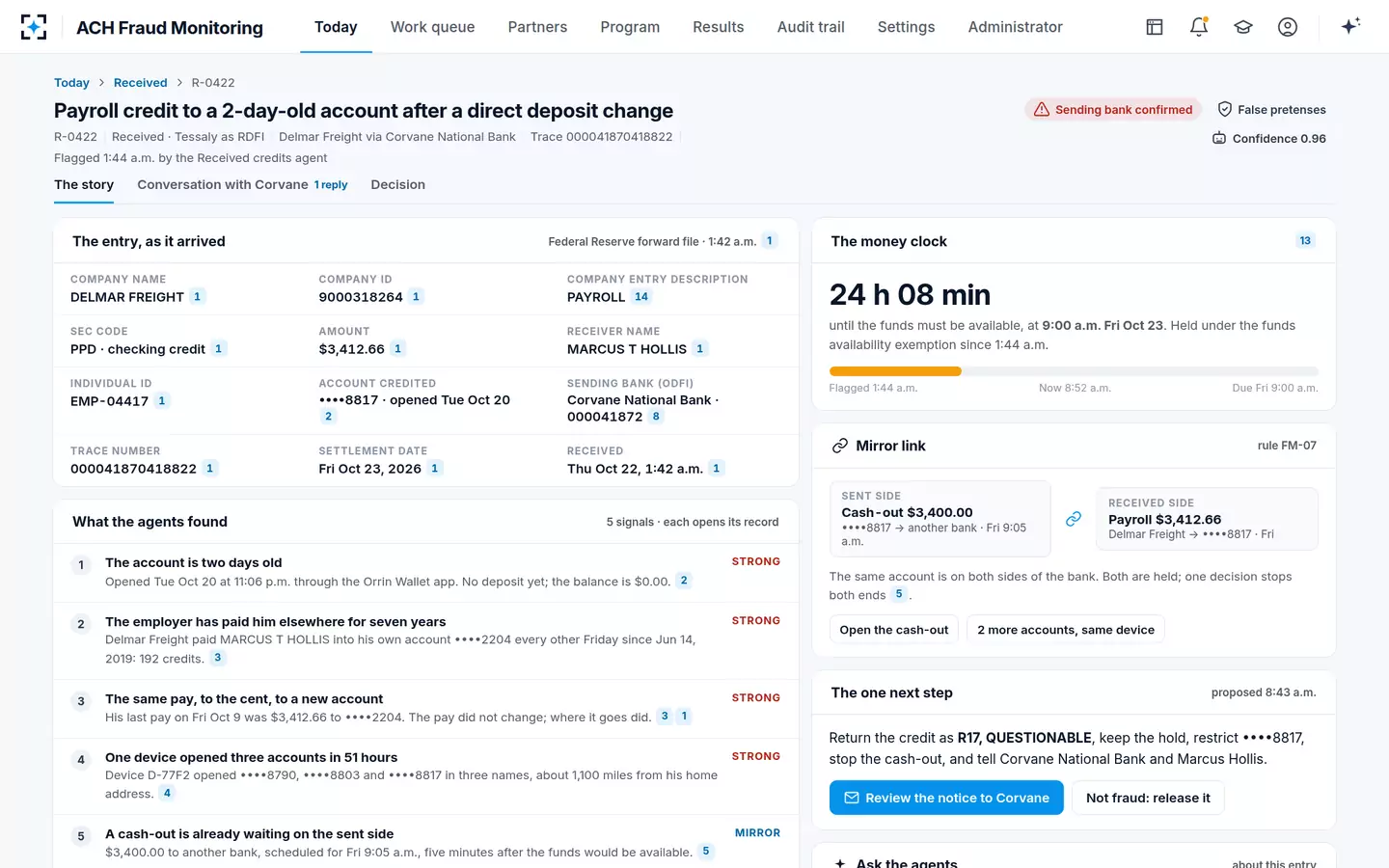Screen dimensions: 1389x868
Task: Click the Received side Payroll $3,412.66 card
Action: coord(1207,519)
